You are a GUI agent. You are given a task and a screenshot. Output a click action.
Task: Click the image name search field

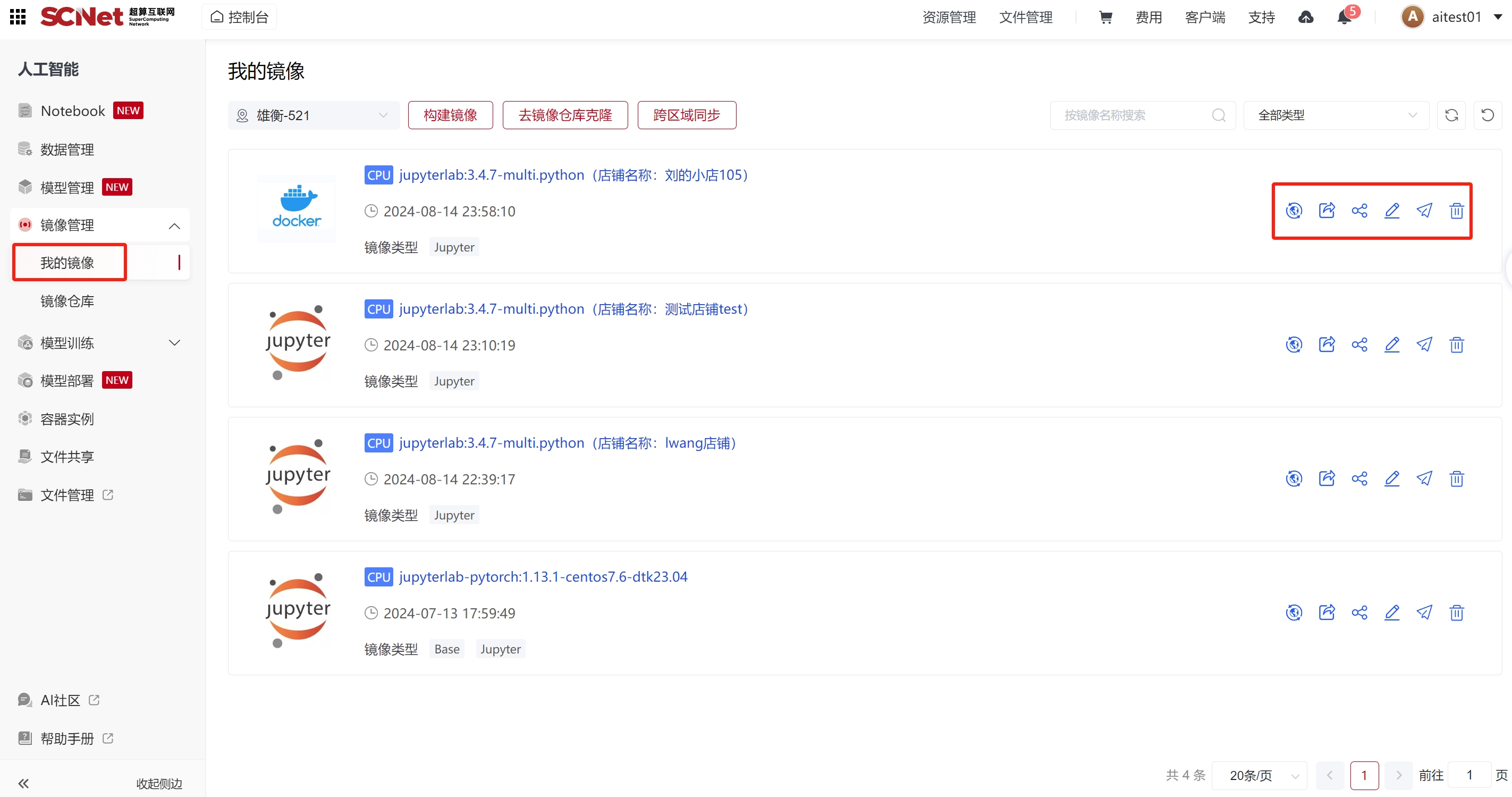(x=1134, y=115)
